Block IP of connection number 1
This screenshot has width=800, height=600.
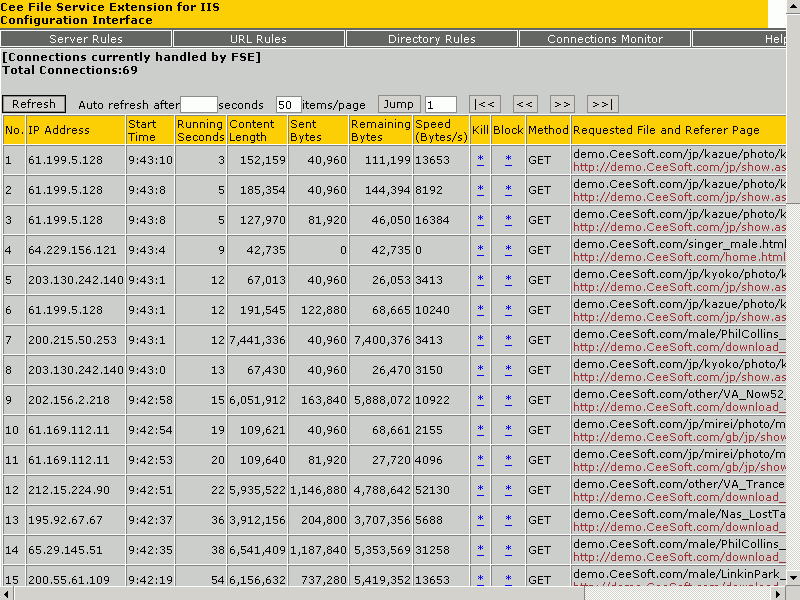point(508,160)
